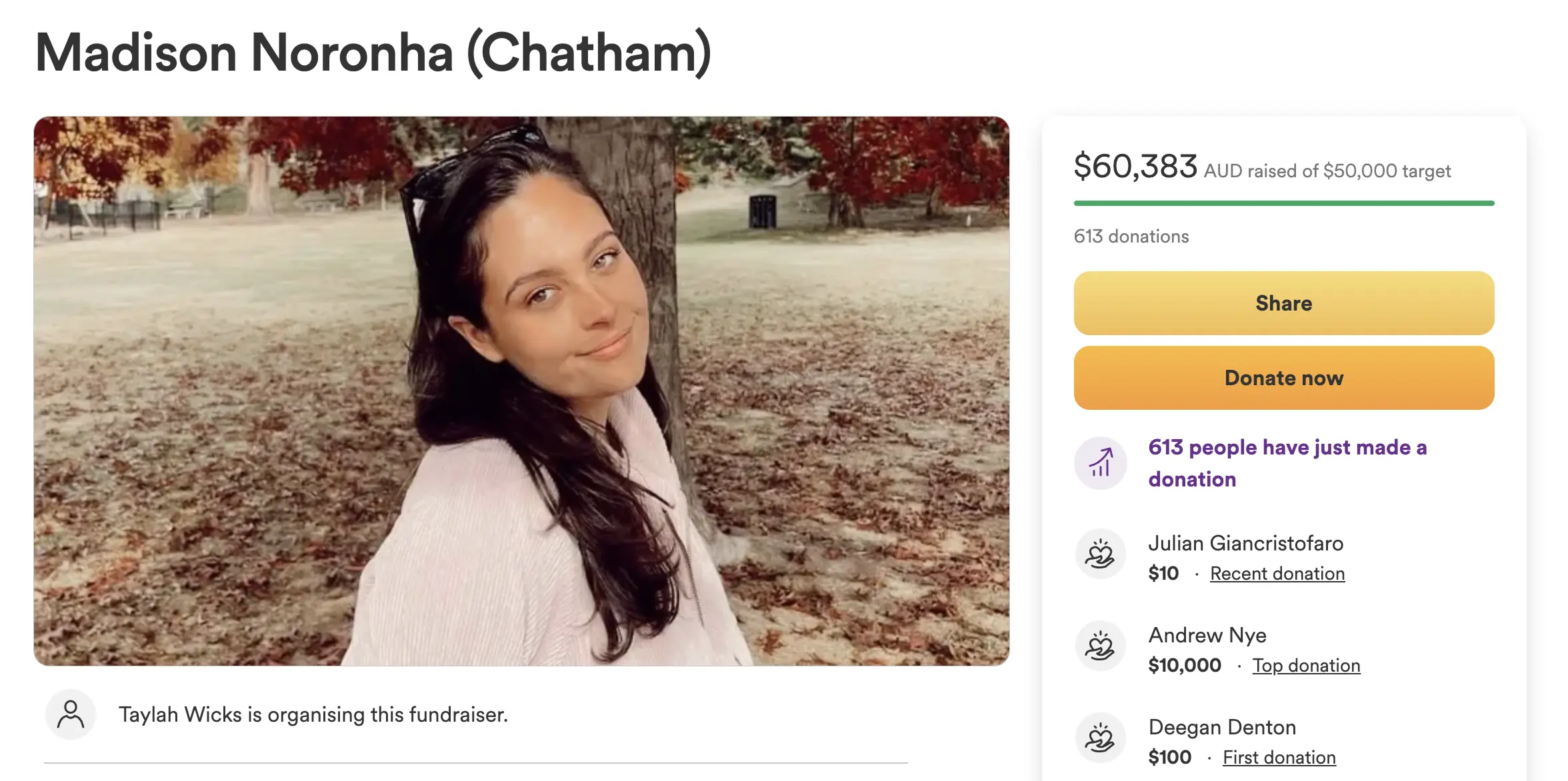Viewport: 1568px width, 781px height.
Task: Click the donation icon beside Andrew Nye
Action: (x=1100, y=646)
